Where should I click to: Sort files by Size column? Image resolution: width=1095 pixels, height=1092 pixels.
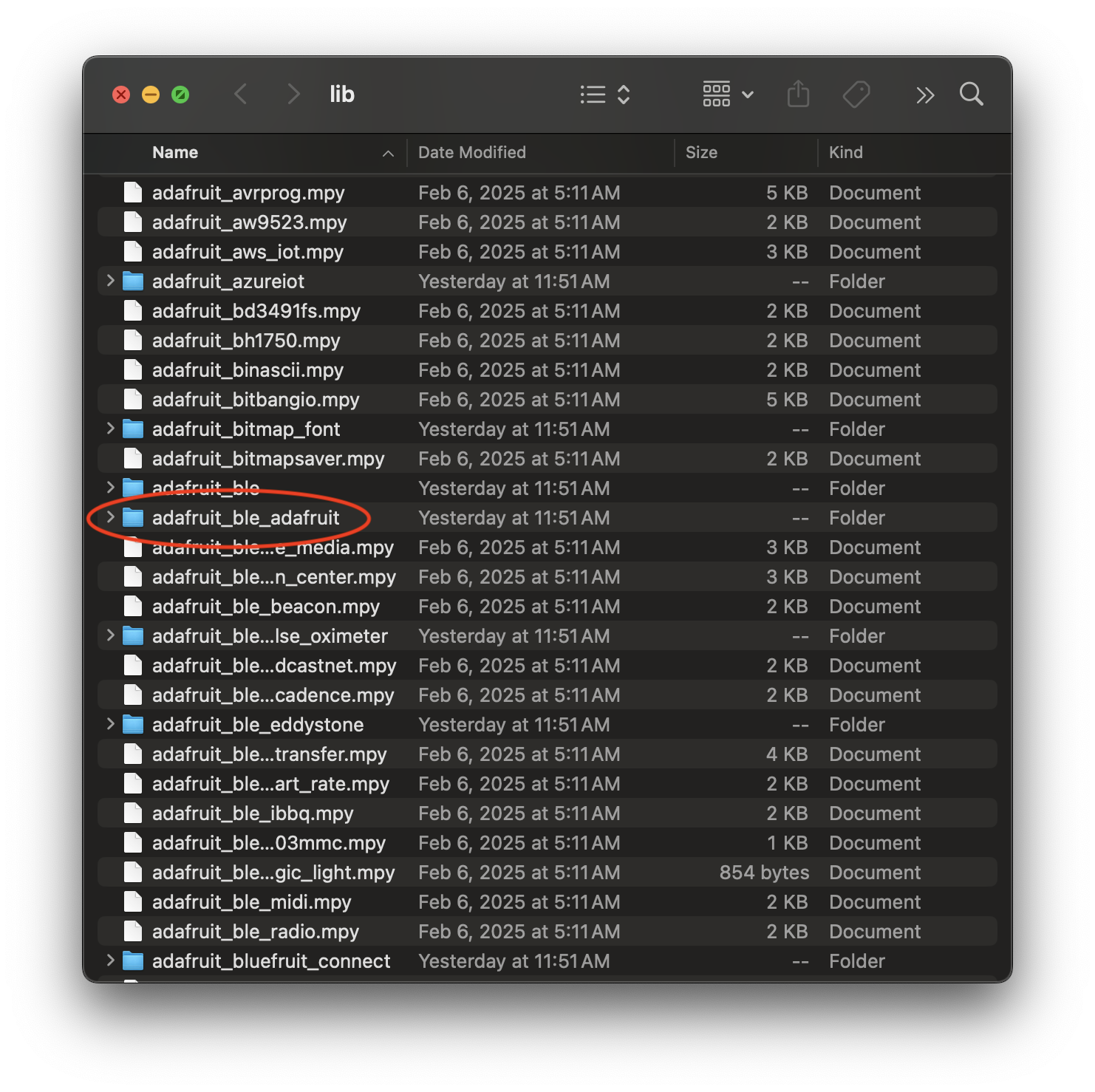(x=701, y=152)
